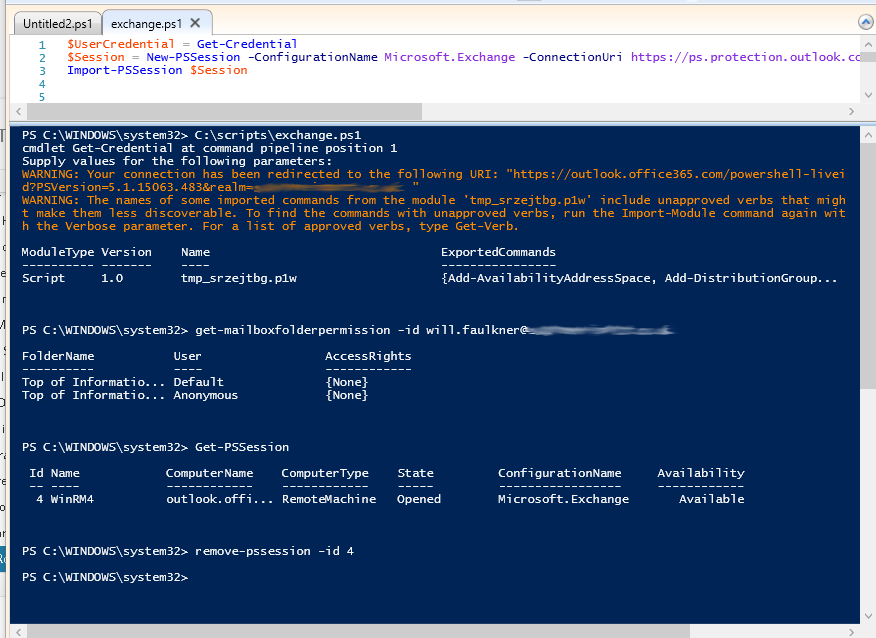Click the Import-PSSession line in the script editor

tap(157, 70)
